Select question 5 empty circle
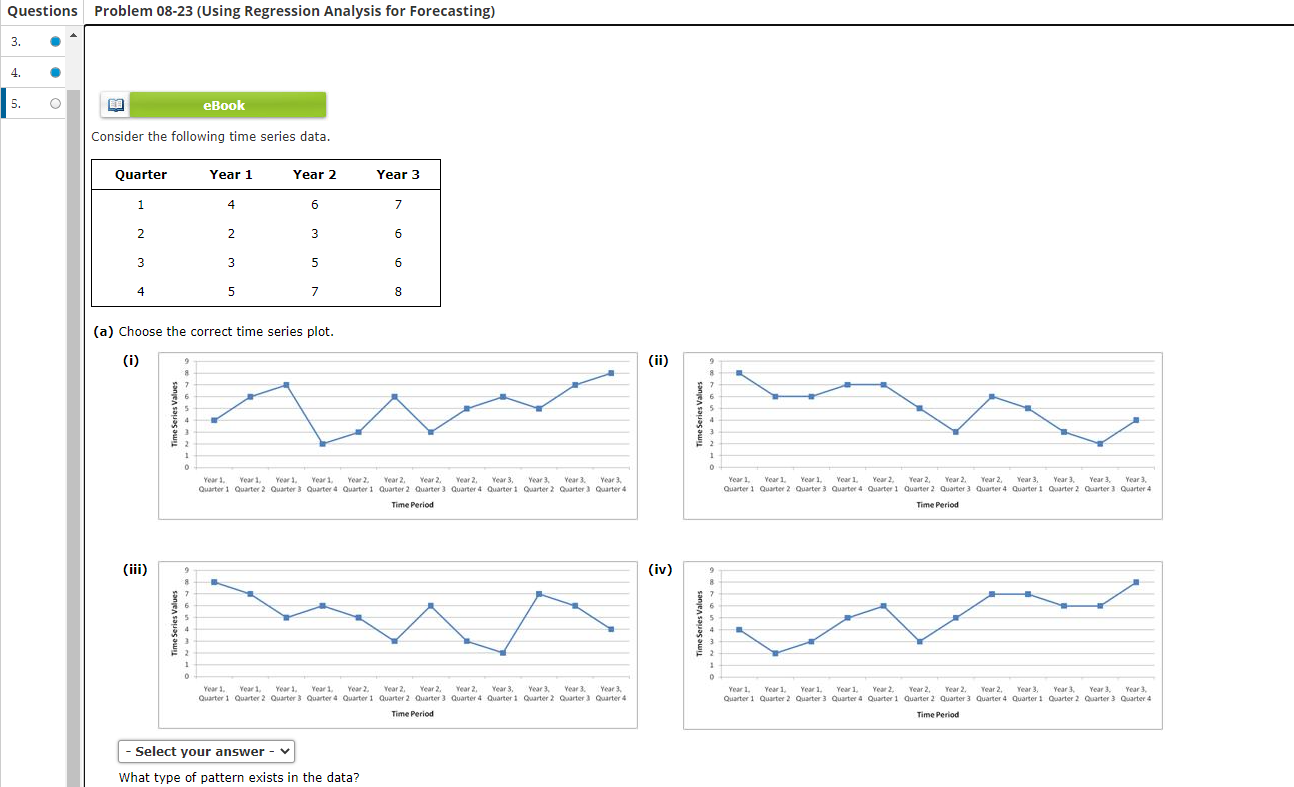The image size is (1294, 787). coord(56,103)
